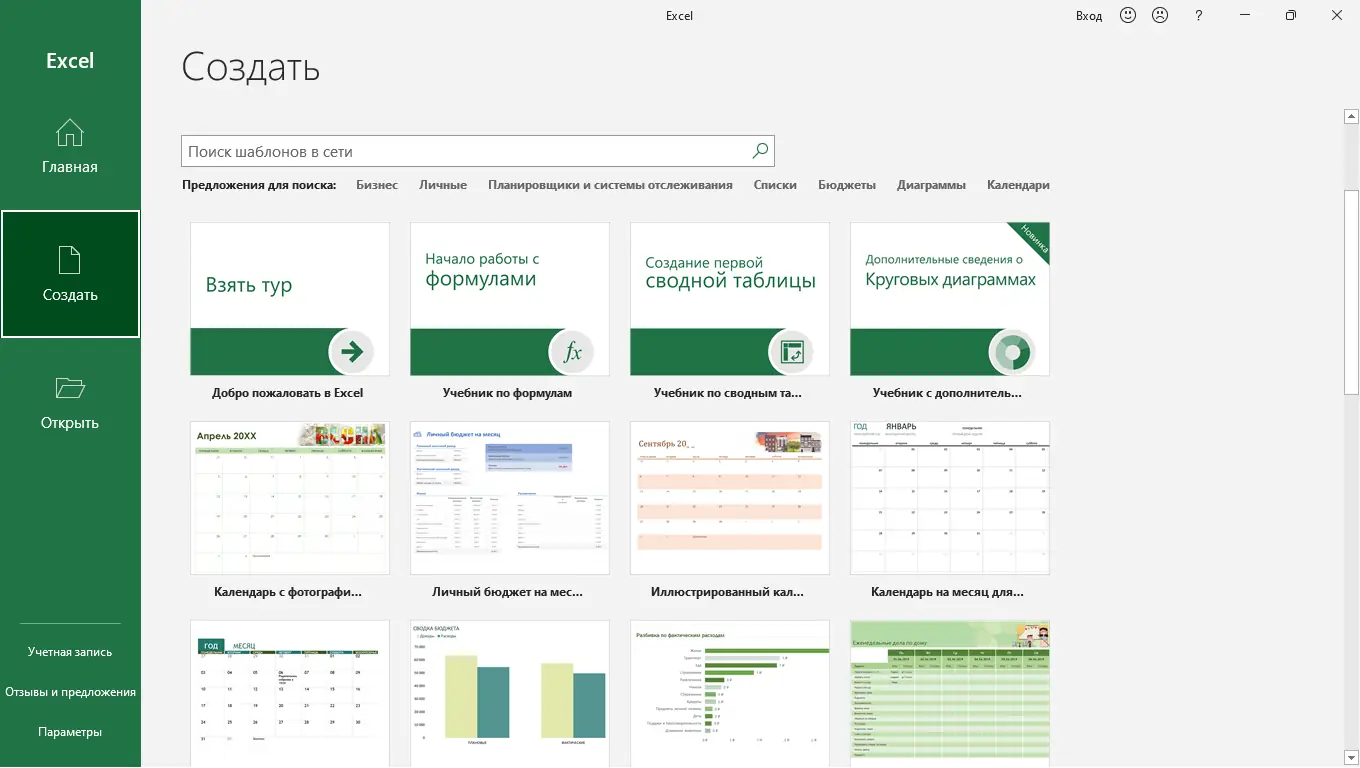This screenshot has width=1360, height=768.
Task: Select the Сентябрь illustrated calendar template
Action: 730,498
